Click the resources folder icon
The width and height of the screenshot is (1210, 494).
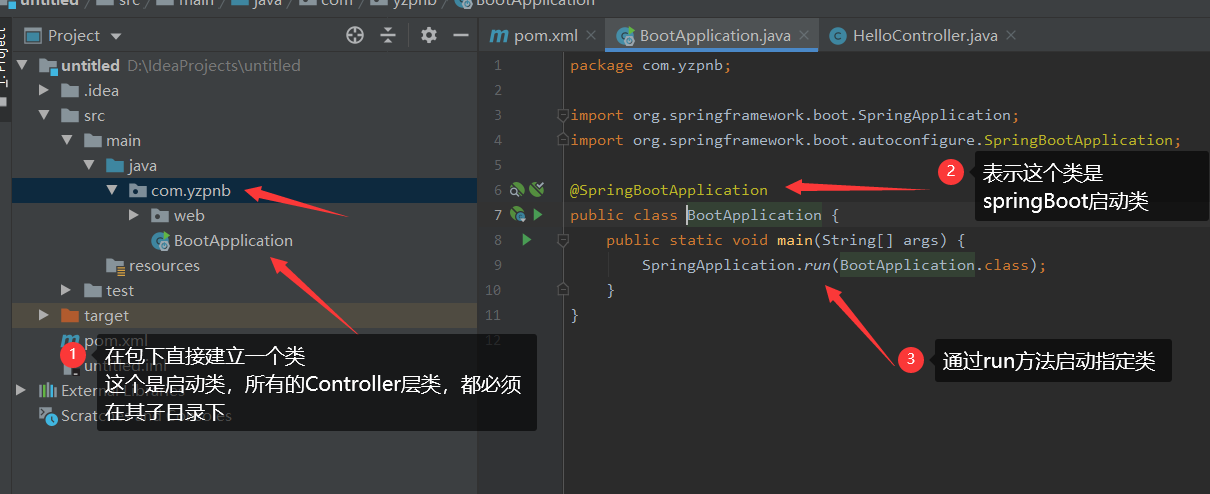click(116, 266)
